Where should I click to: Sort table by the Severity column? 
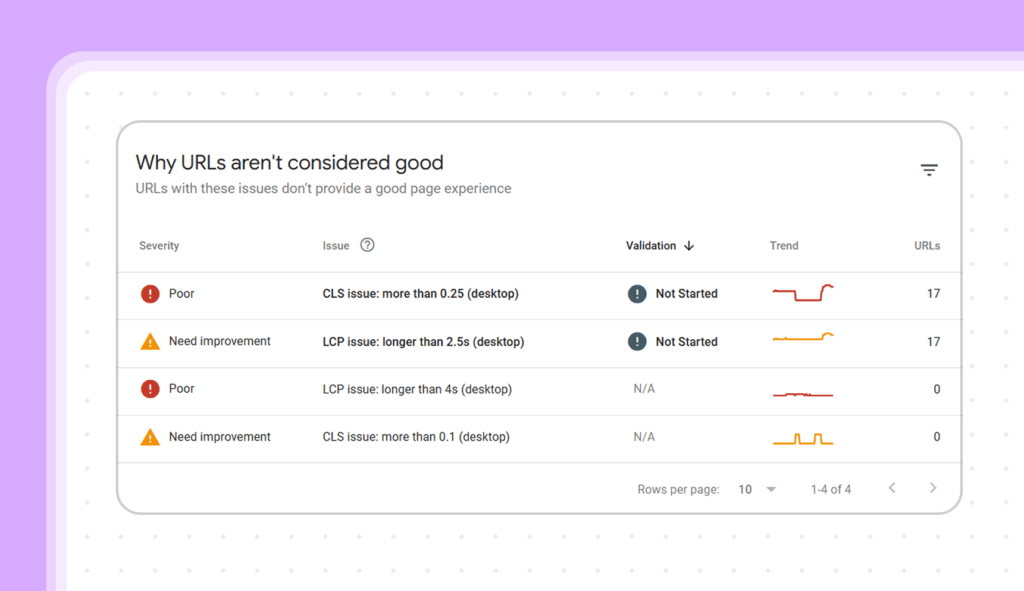click(159, 245)
